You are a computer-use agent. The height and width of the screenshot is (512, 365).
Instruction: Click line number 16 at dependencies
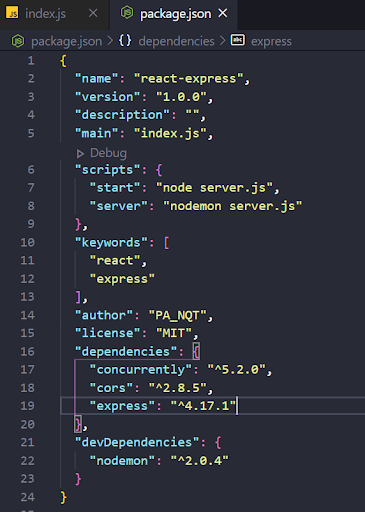click(x=27, y=352)
